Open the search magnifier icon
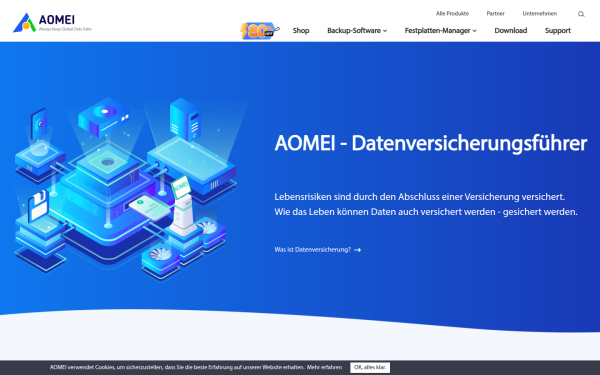600x375 pixels. (581, 14)
